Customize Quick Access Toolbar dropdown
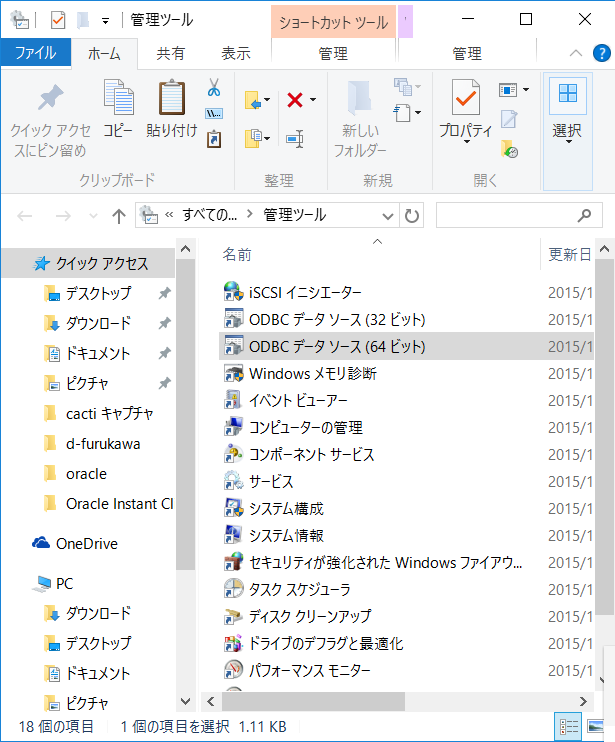This screenshot has width=615, height=742. (x=105, y=21)
